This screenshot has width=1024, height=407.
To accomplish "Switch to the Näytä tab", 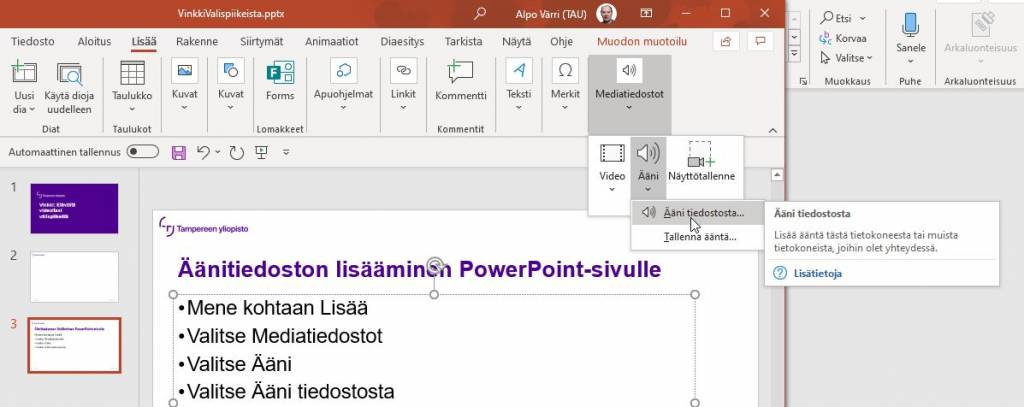I will (517, 41).
